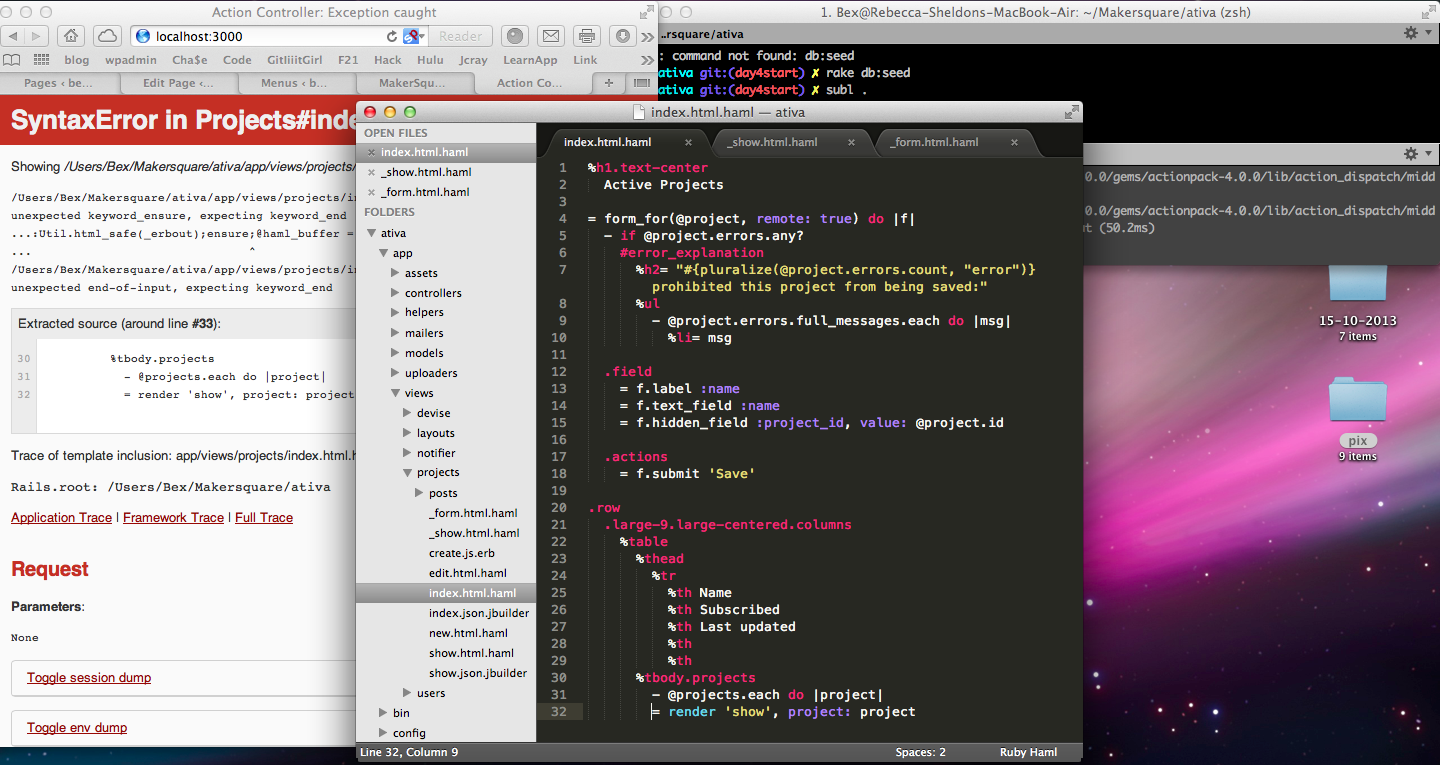The width and height of the screenshot is (1440, 765).
Task: Switch to the MakerSqu... Safari tab
Action: coord(411,83)
